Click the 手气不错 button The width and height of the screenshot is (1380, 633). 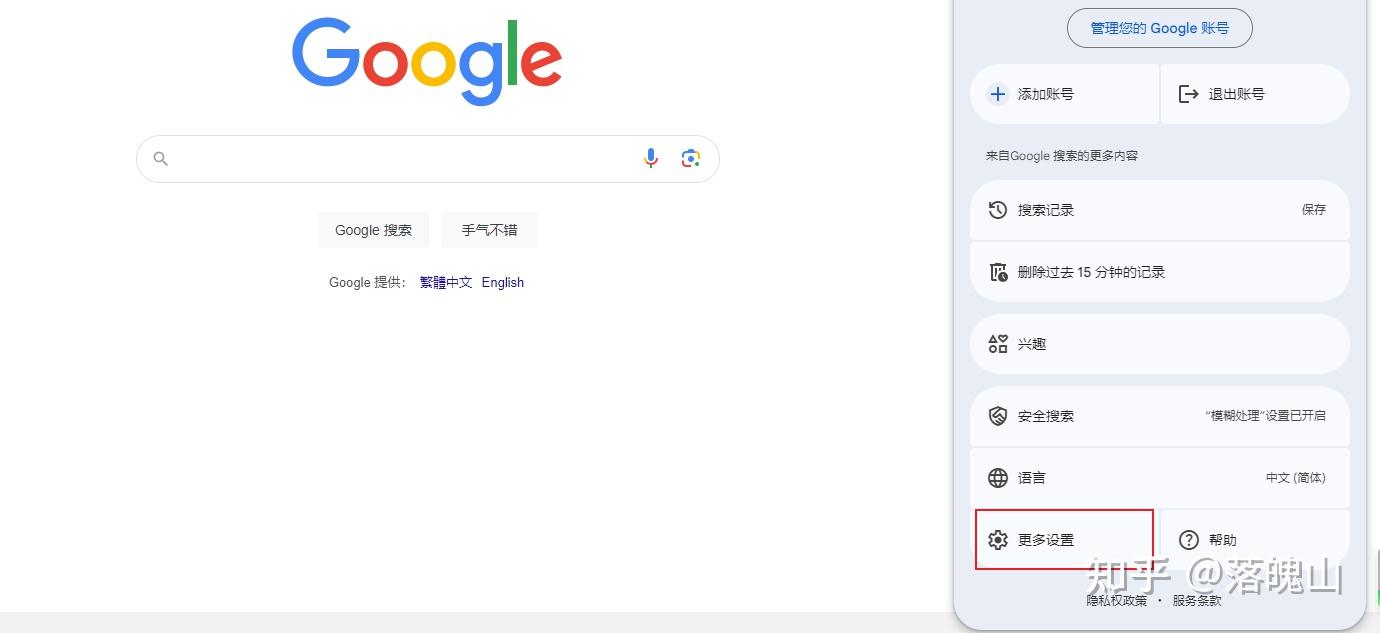click(x=489, y=230)
